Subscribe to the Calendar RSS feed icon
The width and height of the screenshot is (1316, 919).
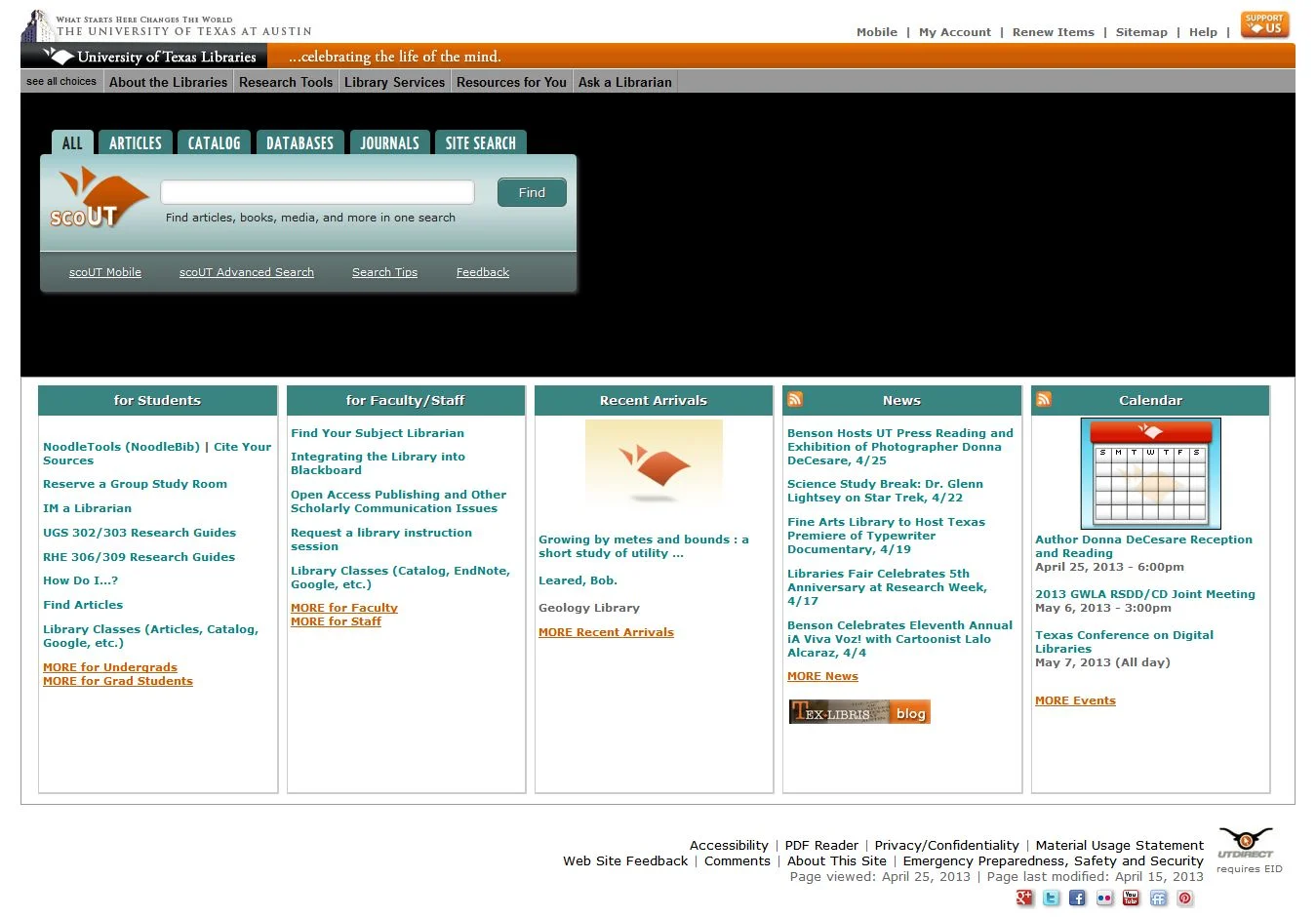click(1044, 399)
